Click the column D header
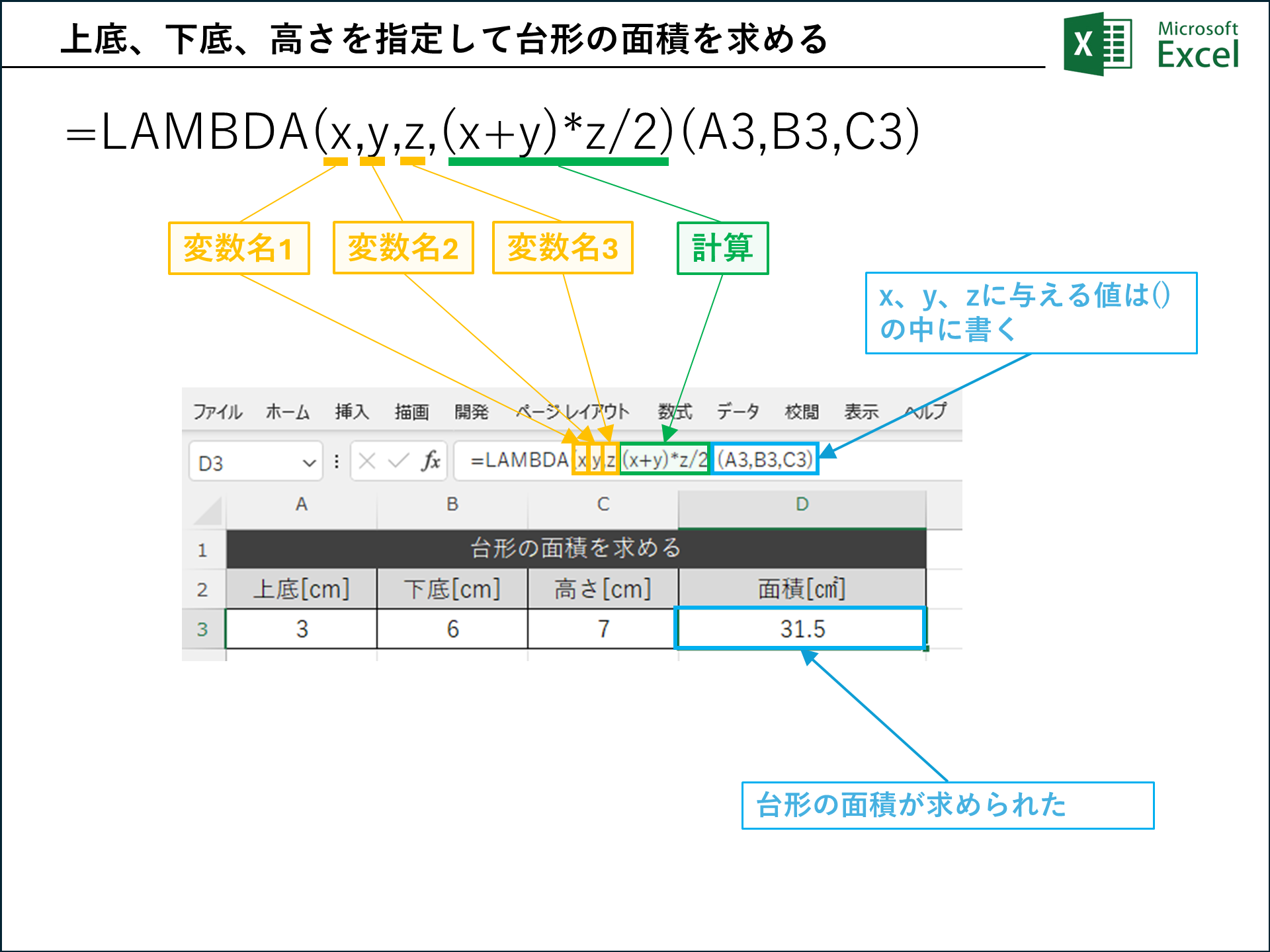This screenshot has width=1270, height=952. [800, 504]
